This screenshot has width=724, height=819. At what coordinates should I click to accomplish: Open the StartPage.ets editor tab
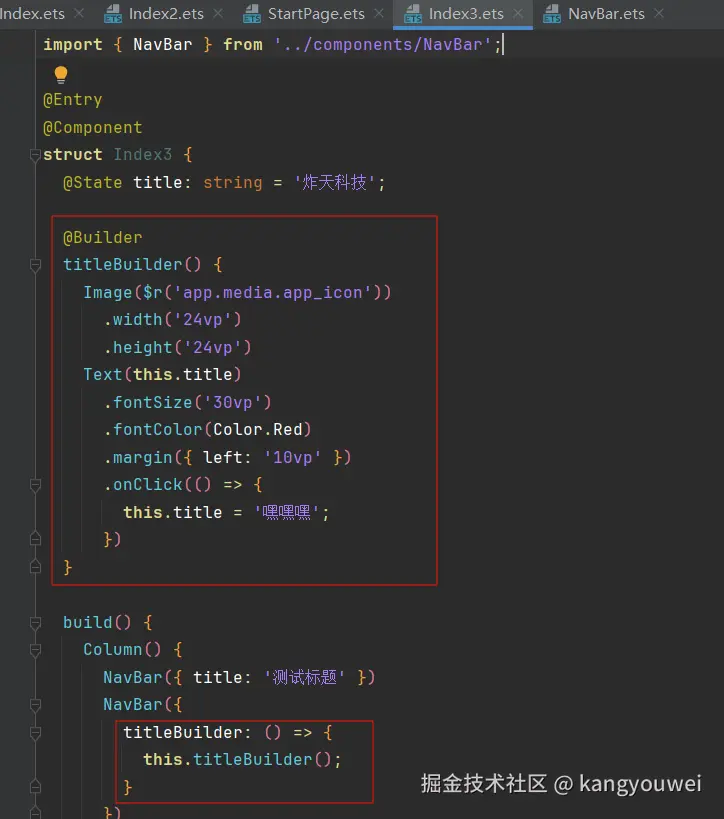[316, 14]
